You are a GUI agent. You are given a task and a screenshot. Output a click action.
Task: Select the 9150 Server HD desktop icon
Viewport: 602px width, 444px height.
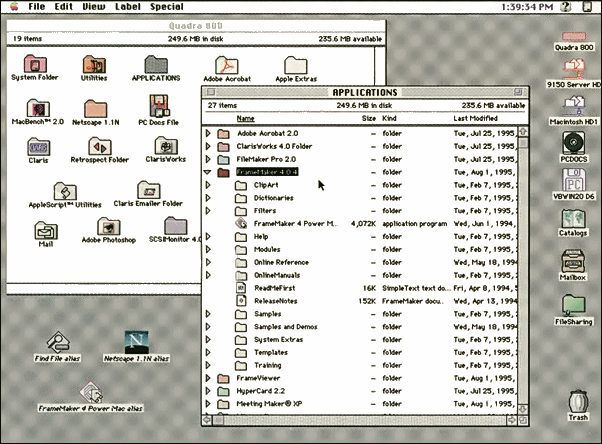tap(574, 69)
